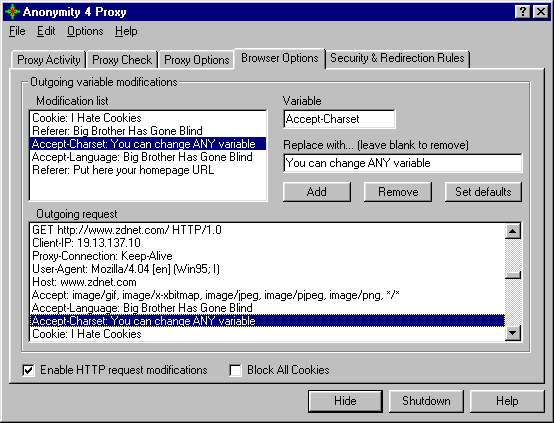
Task: Toggle Enable HTTP request modifications checkbox
Action: pyautogui.click(x=28, y=370)
